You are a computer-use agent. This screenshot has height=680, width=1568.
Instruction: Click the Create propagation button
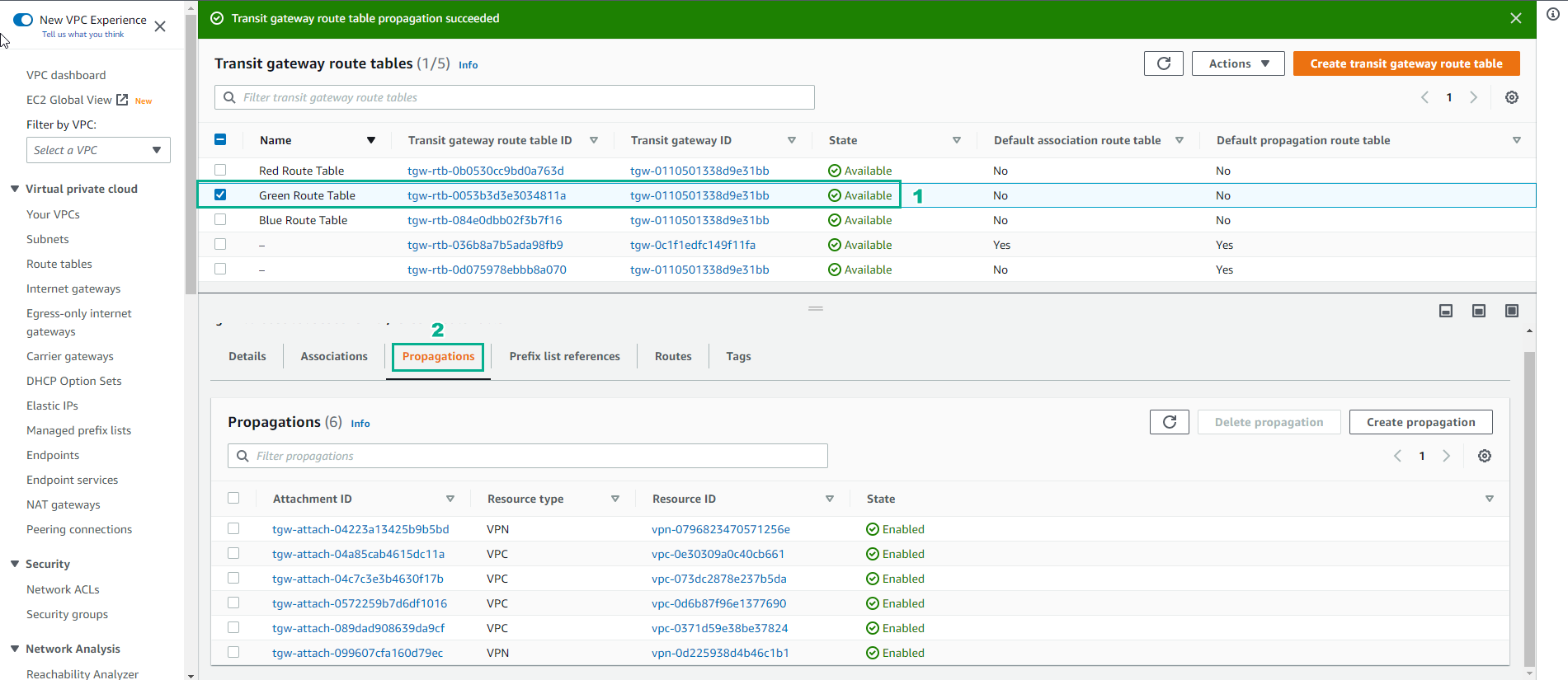1420,422
